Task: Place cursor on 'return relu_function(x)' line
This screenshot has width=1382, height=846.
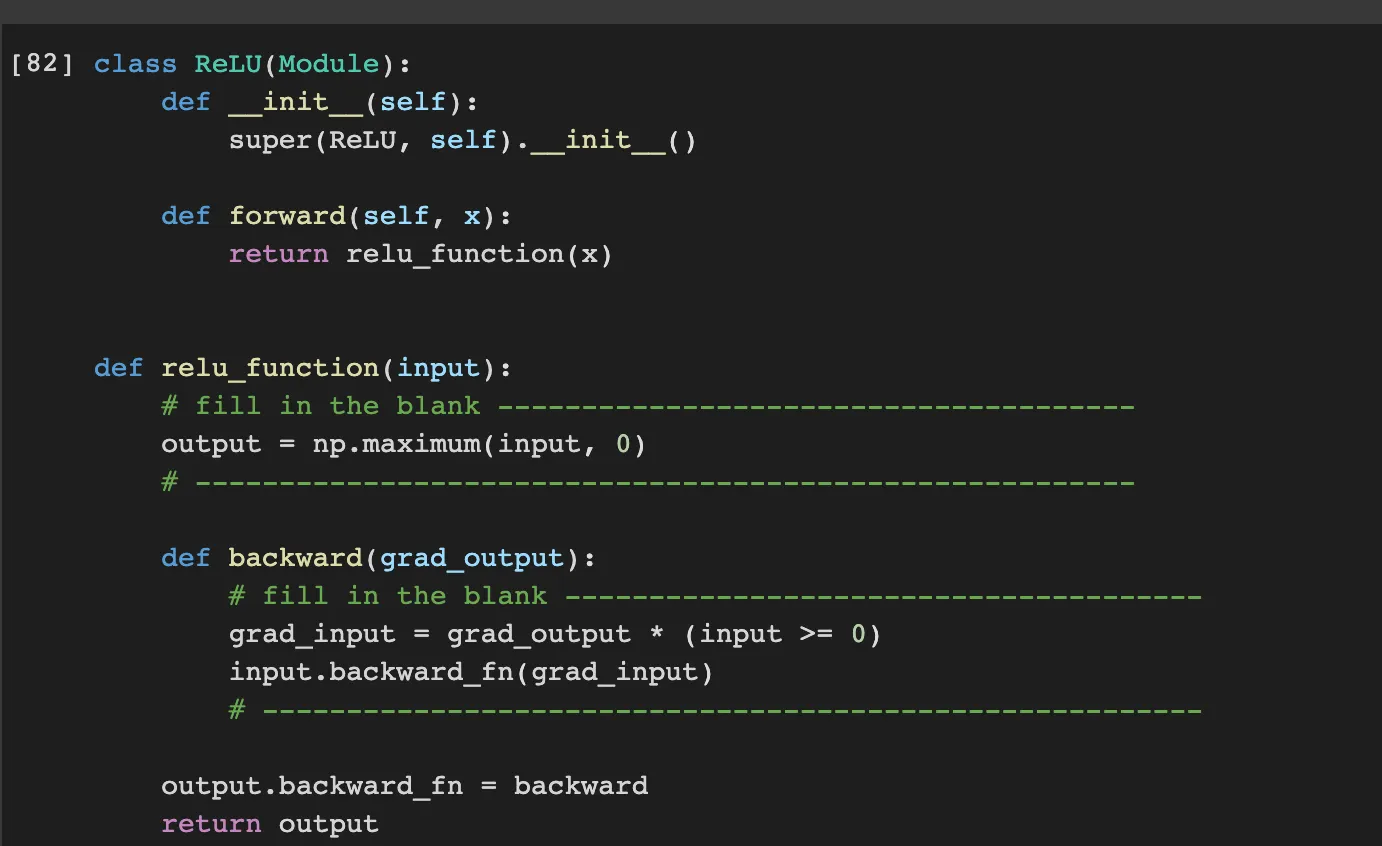Action: [421, 254]
